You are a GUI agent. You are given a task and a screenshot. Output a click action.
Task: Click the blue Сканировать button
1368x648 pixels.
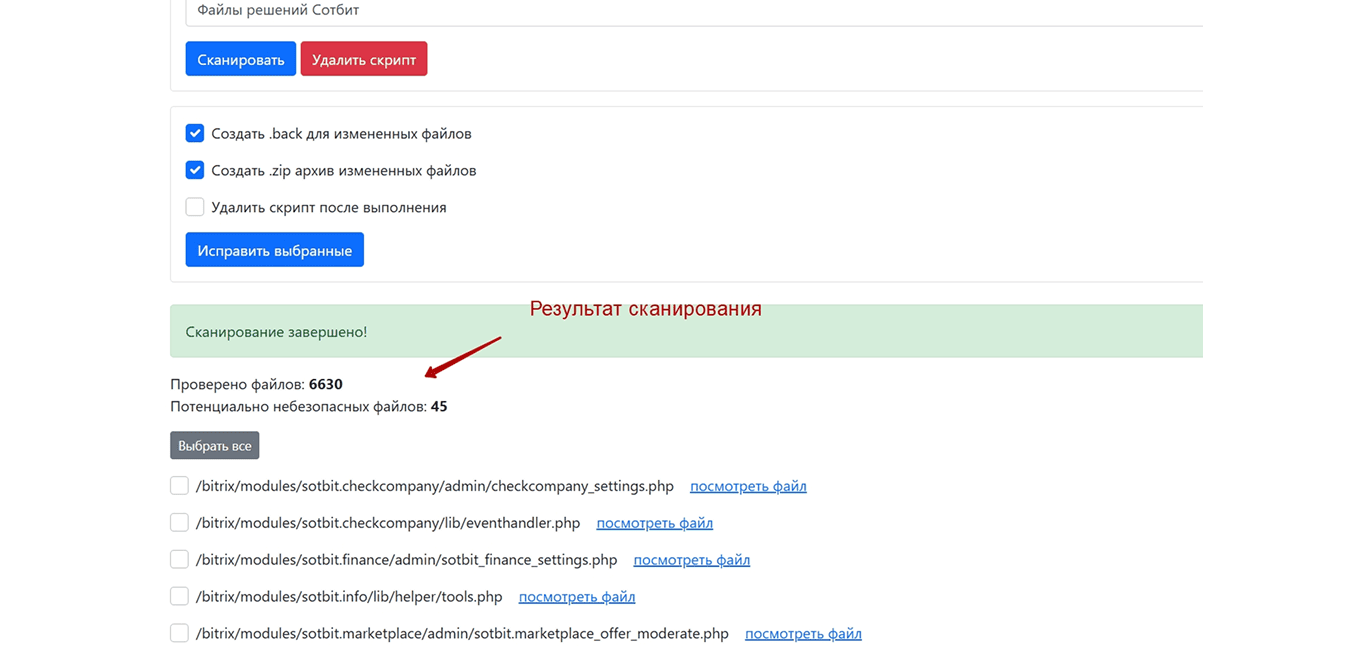[241, 59]
